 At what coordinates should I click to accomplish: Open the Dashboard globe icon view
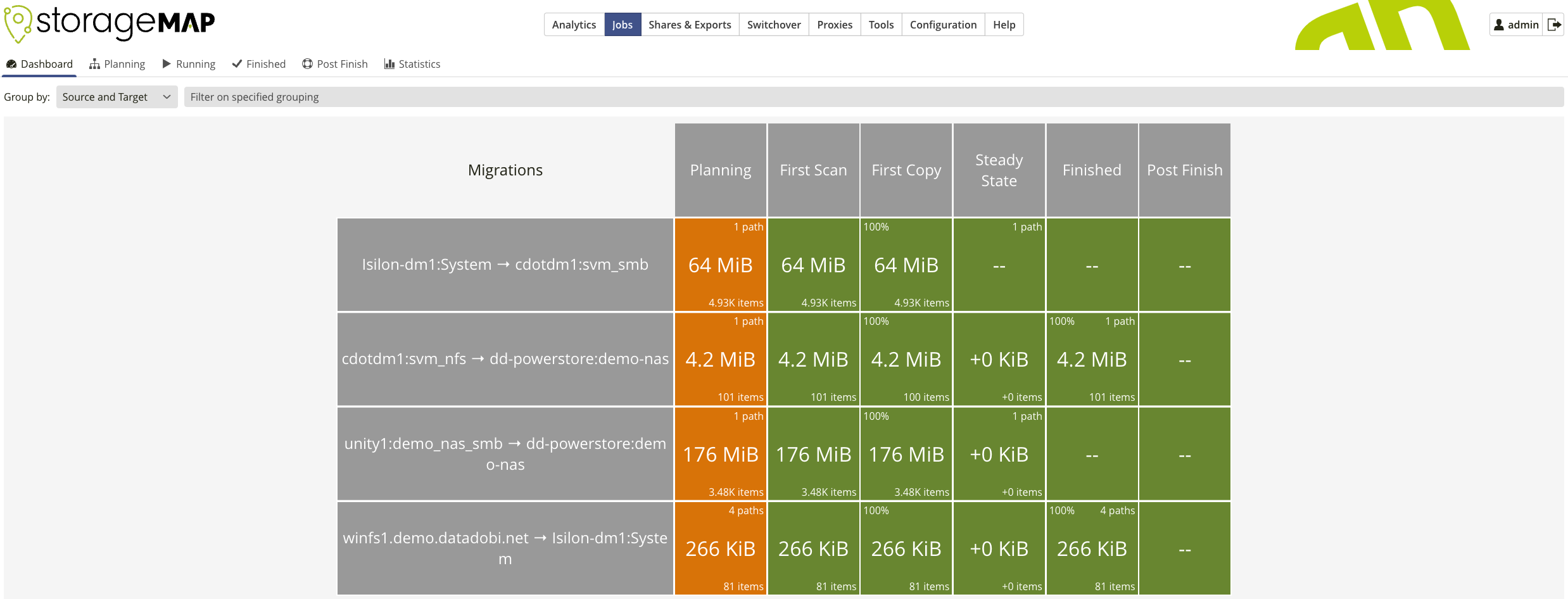click(x=11, y=63)
